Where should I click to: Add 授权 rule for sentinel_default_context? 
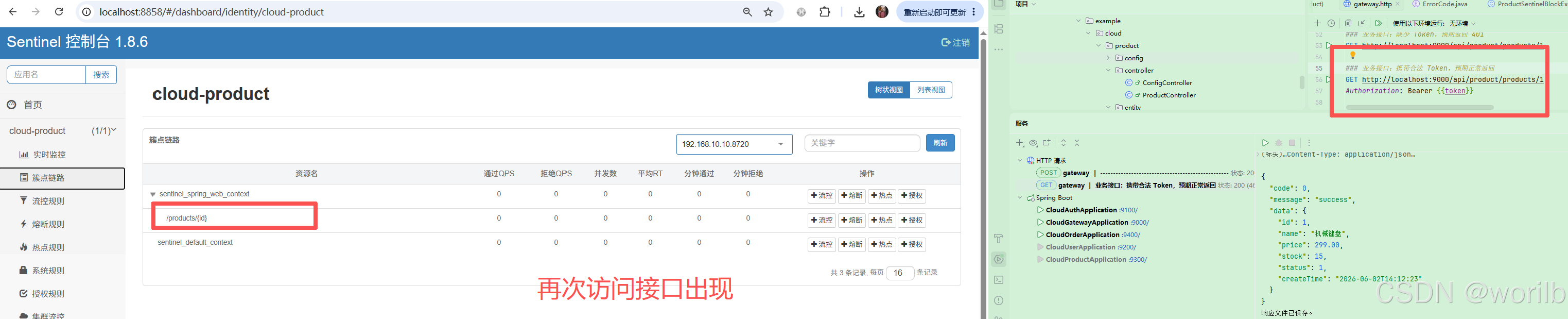coord(912,245)
